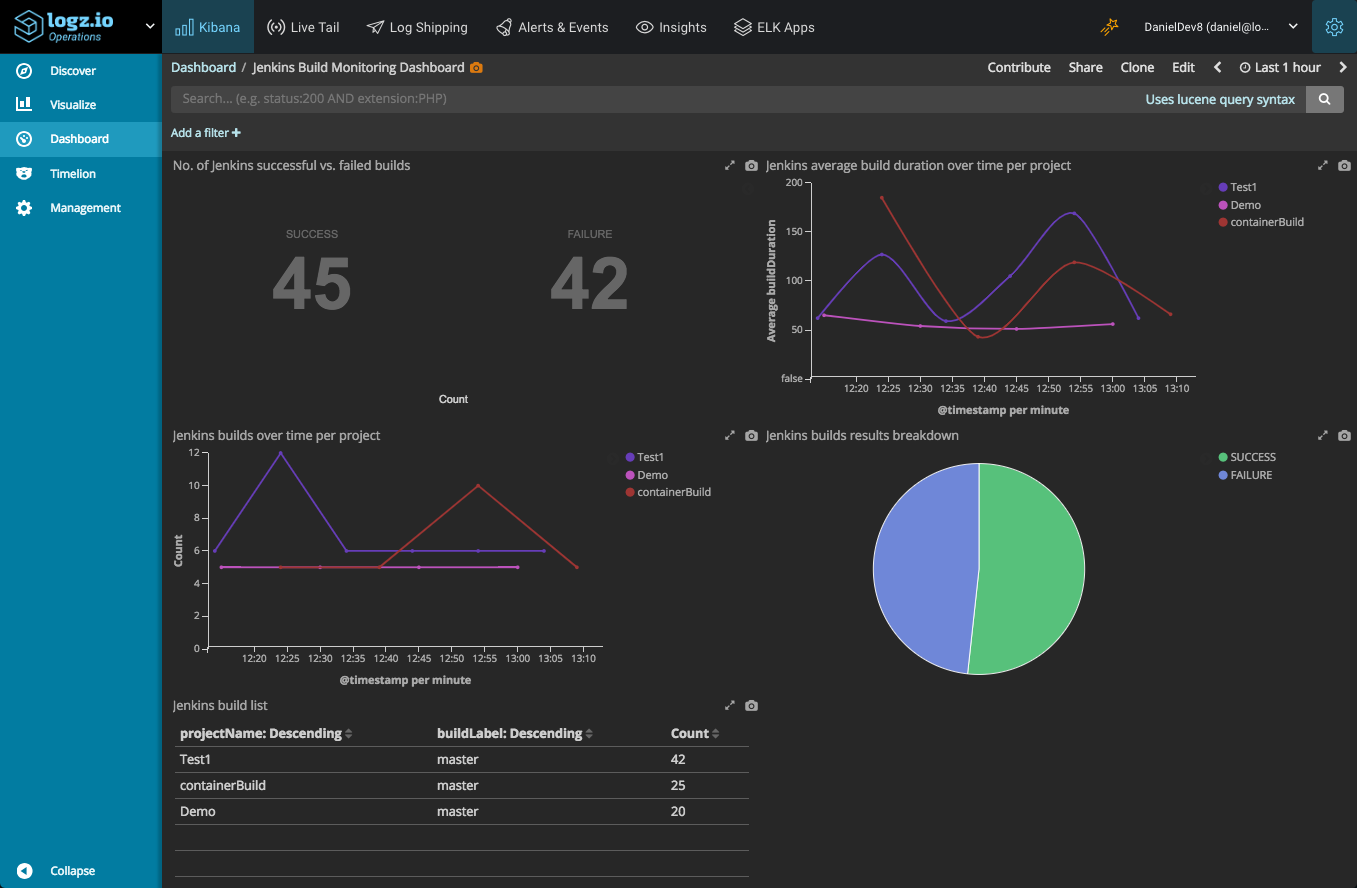Toggle Test1 legend in builds over time chart
The image size is (1357, 888).
click(645, 457)
